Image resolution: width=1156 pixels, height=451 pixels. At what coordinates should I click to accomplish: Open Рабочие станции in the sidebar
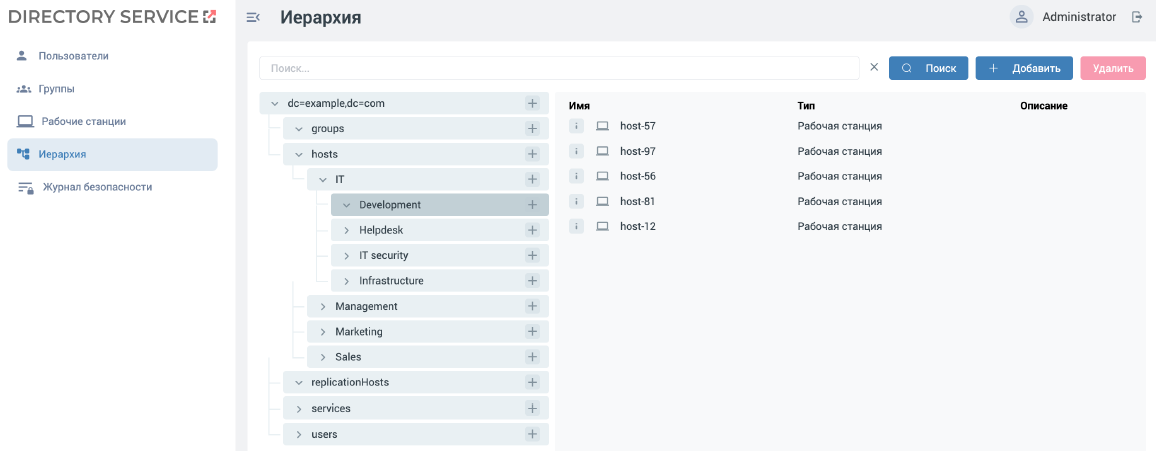click(83, 122)
